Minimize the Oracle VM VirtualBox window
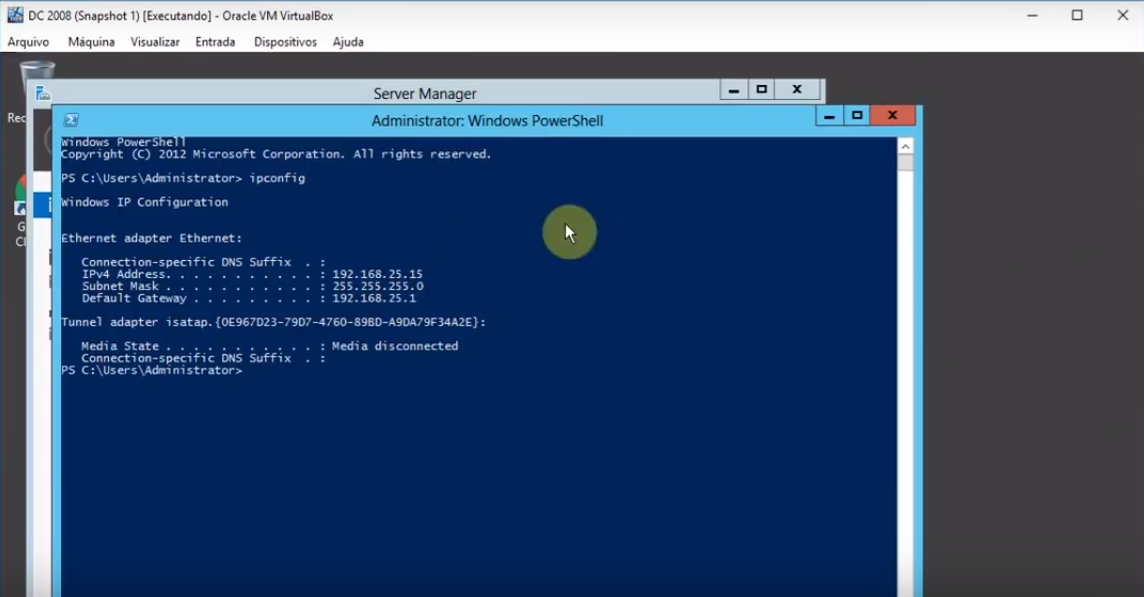This screenshot has height=597, width=1144. (1032, 15)
